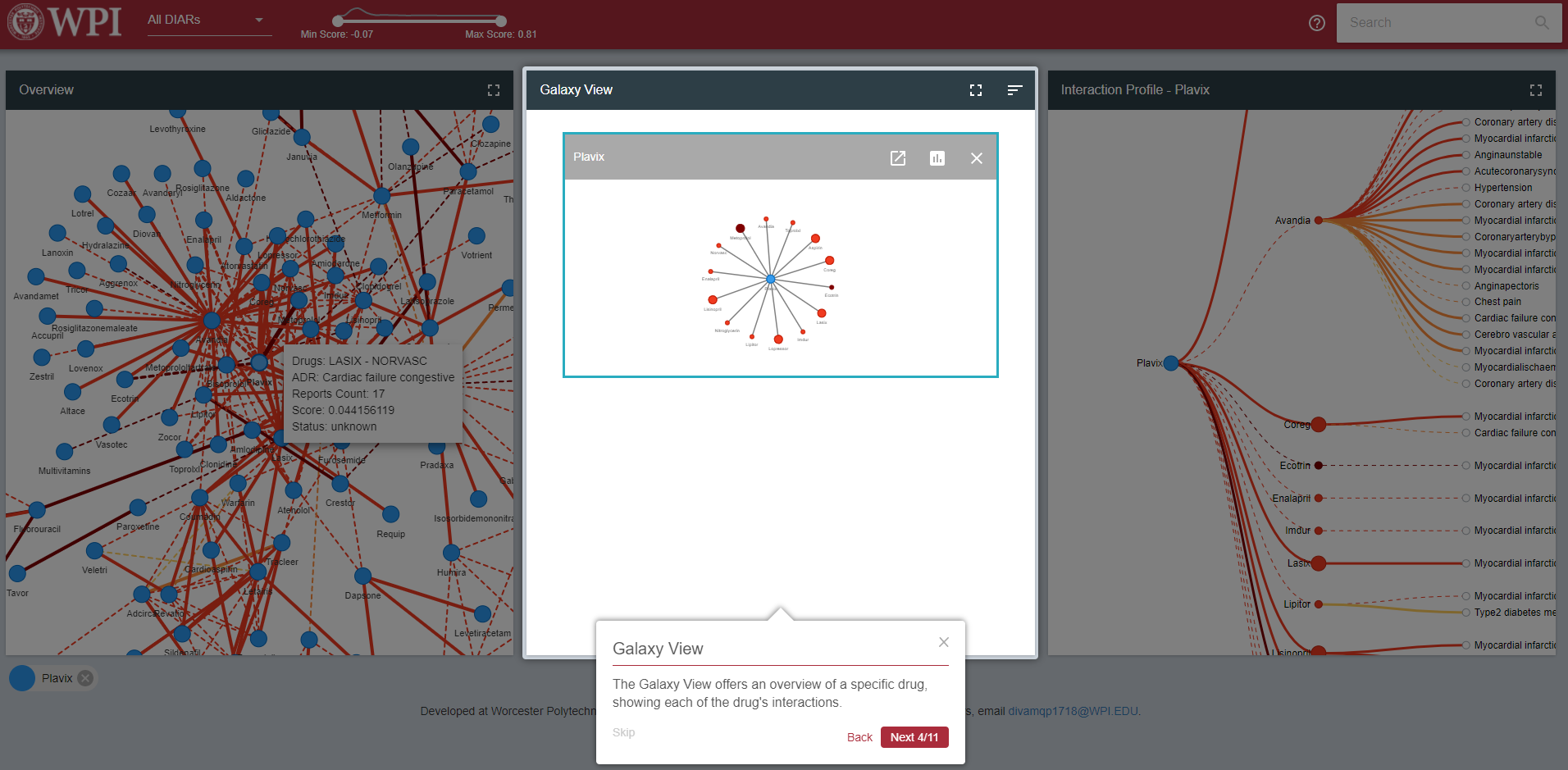The width and height of the screenshot is (1568, 770).
Task: Adjust the Max Score slider handle
Action: (501, 21)
